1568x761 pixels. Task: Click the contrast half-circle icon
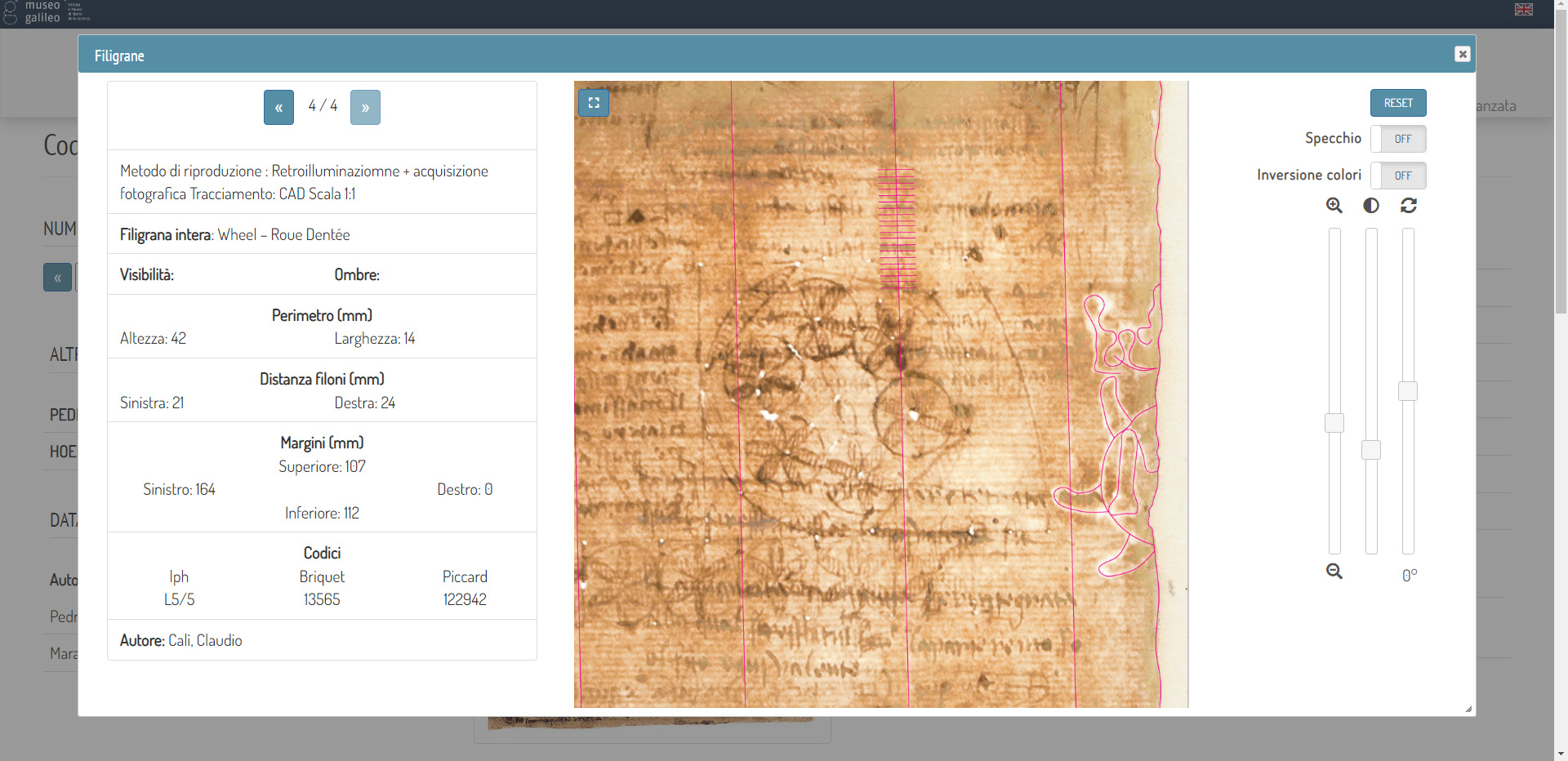point(1371,205)
